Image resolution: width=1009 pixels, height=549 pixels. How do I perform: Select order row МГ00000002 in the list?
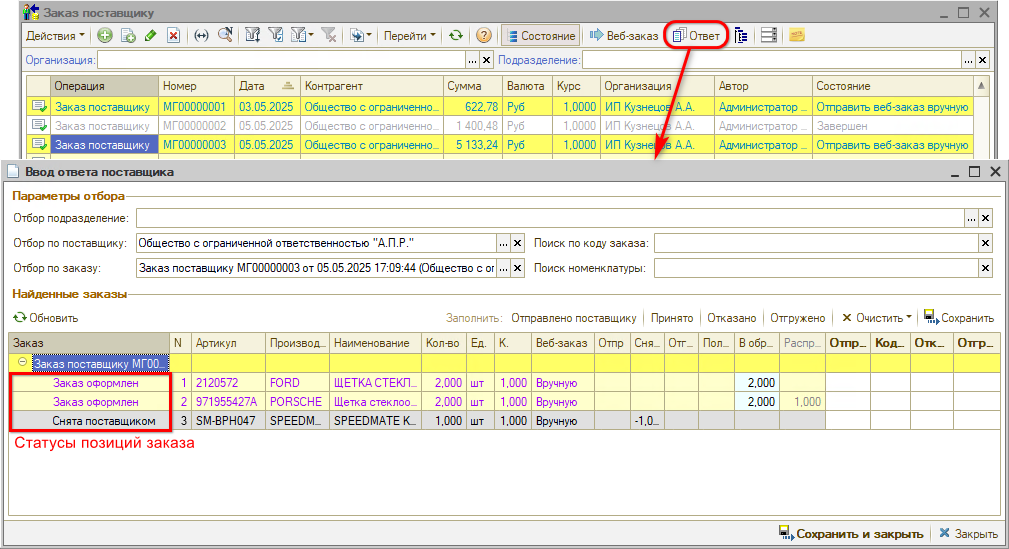coord(194,126)
